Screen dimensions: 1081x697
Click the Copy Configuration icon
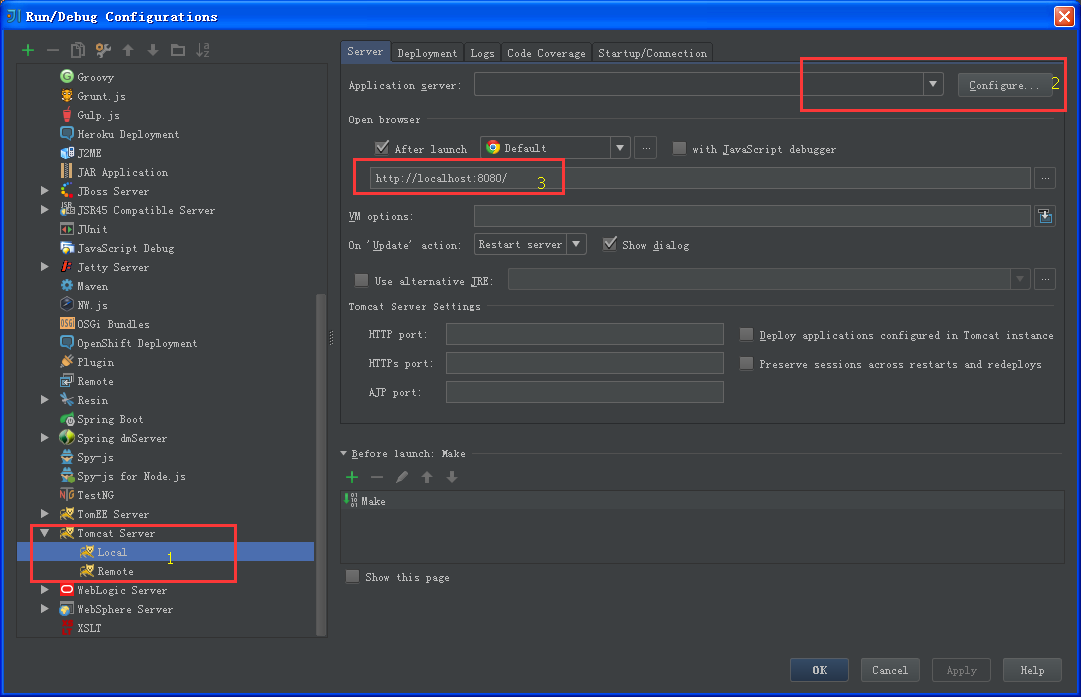[x=78, y=50]
